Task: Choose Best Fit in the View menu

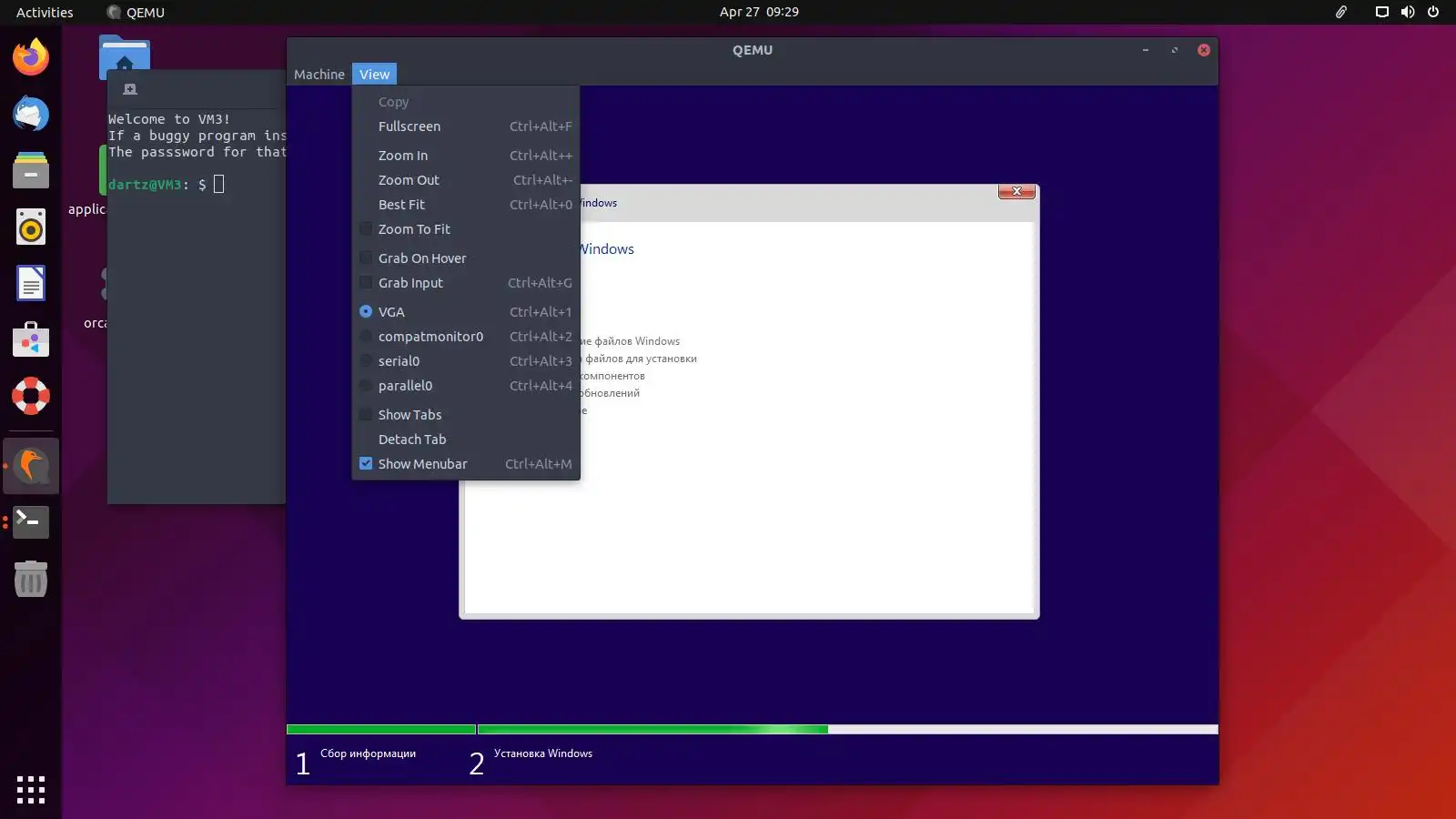Action: (466, 205)
